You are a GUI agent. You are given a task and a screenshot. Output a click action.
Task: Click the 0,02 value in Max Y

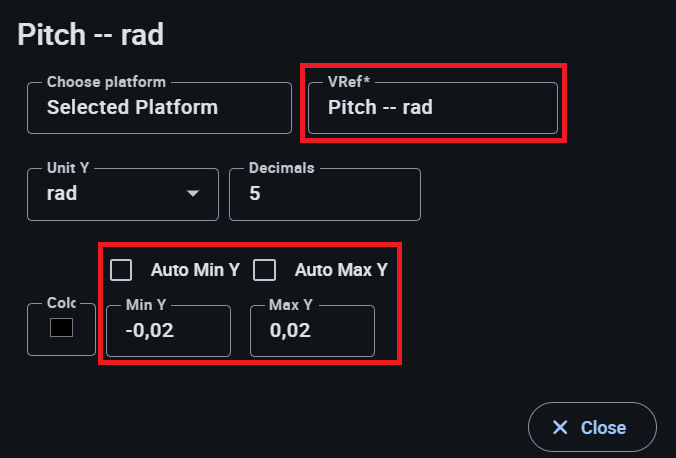pos(290,331)
